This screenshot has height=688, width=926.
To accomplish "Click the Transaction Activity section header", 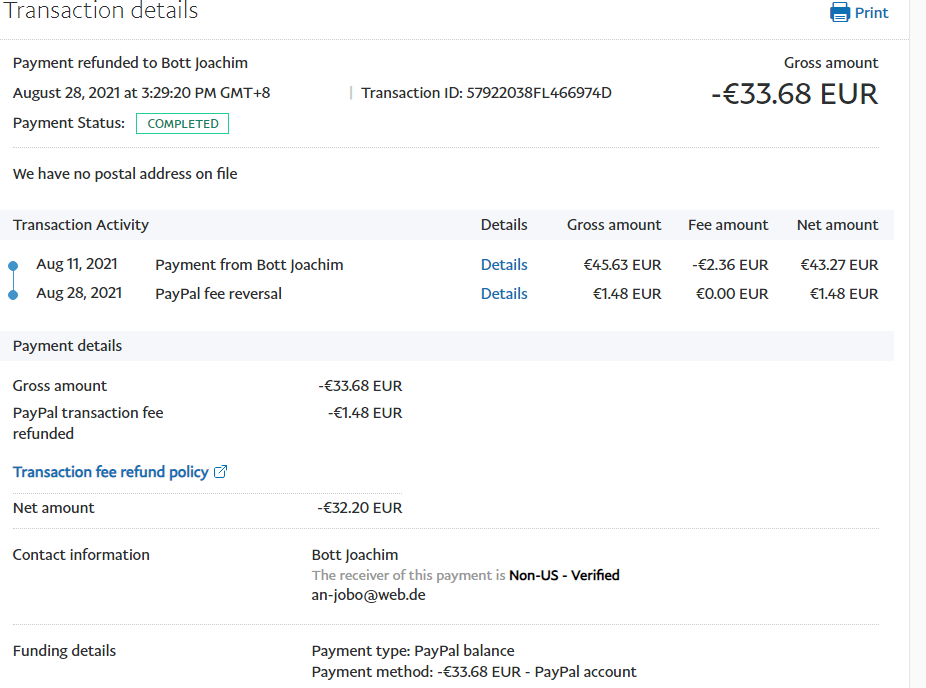I will coord(81,225).
